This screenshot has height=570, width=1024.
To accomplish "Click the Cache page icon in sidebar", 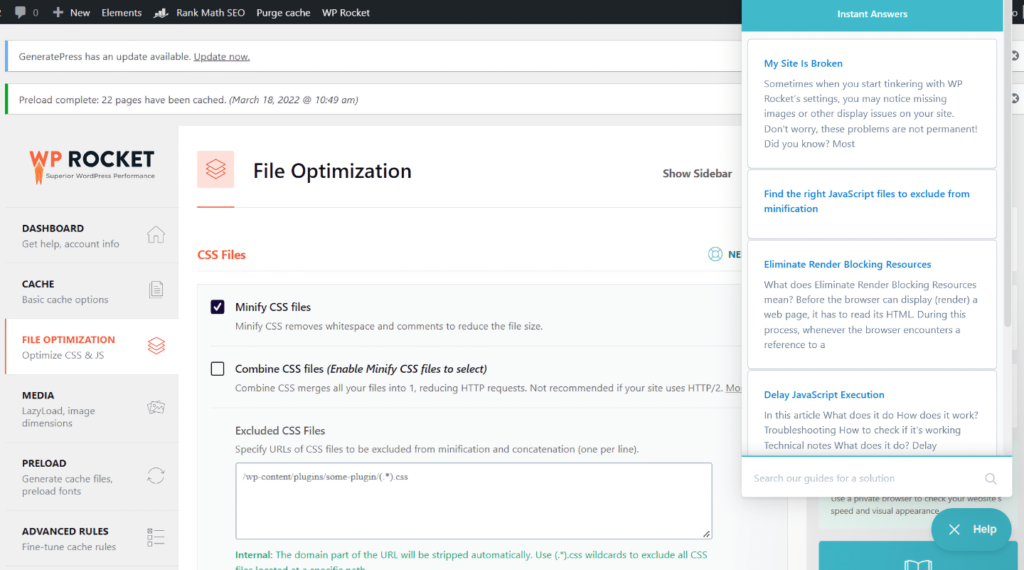I will pyautogui.click(x=156, y=290).
